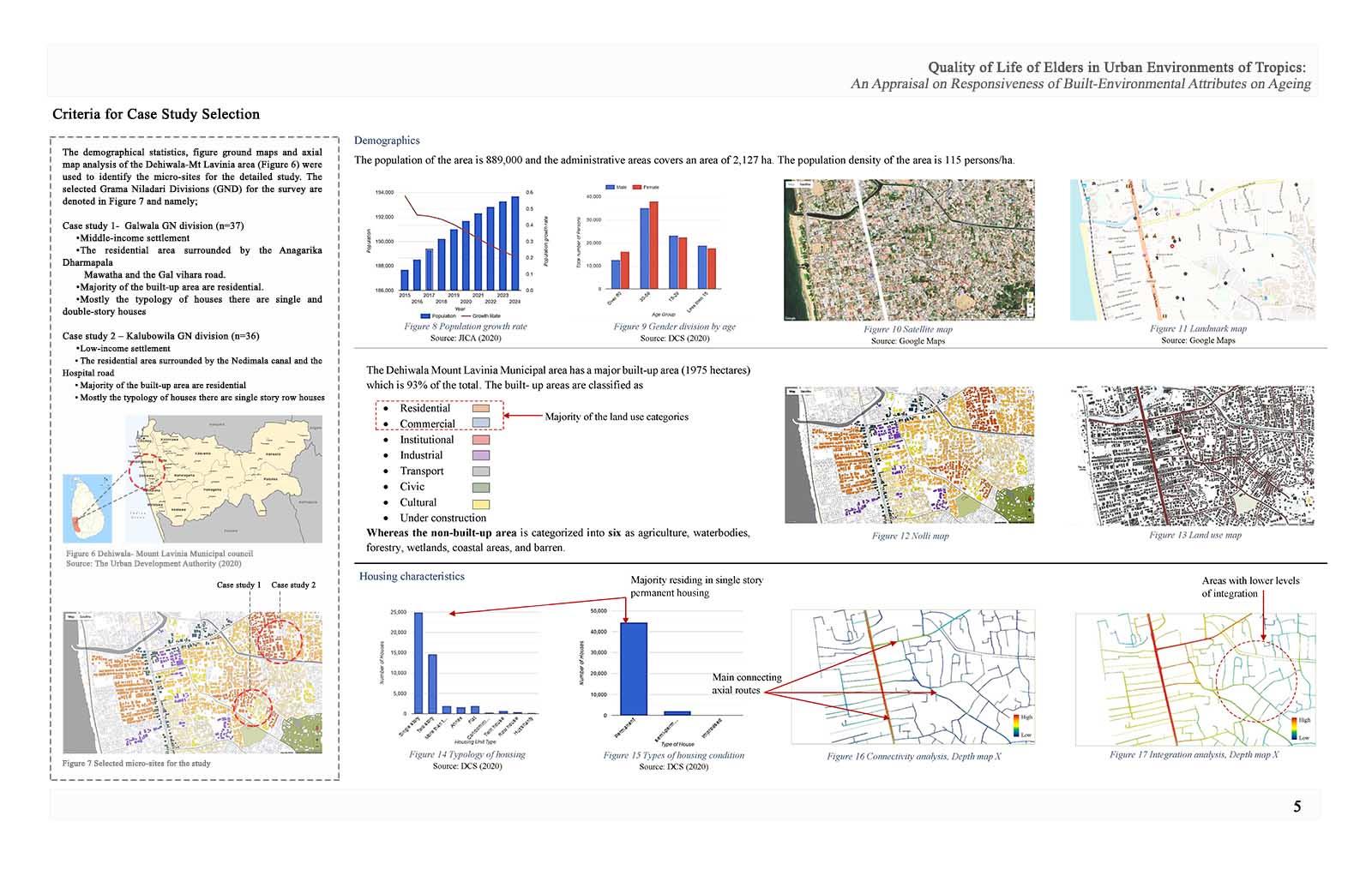This screenshot has height=882, width=1372.
Task: Click the Figure 7 selected micro-sites map
Action: click(x=194, y=684)
